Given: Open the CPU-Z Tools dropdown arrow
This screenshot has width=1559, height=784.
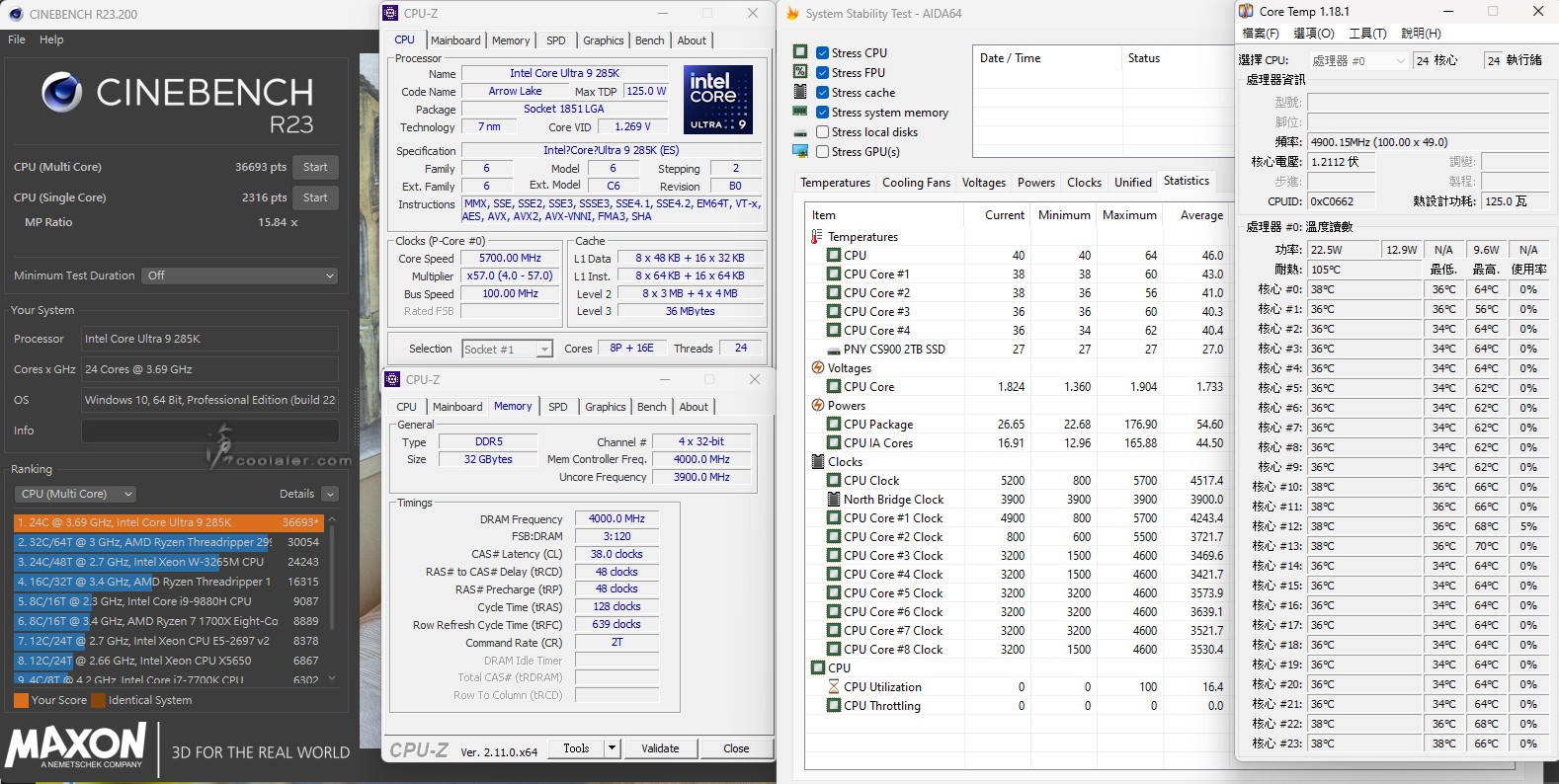Looking at the screenshot, I should (x=612, y=748).
